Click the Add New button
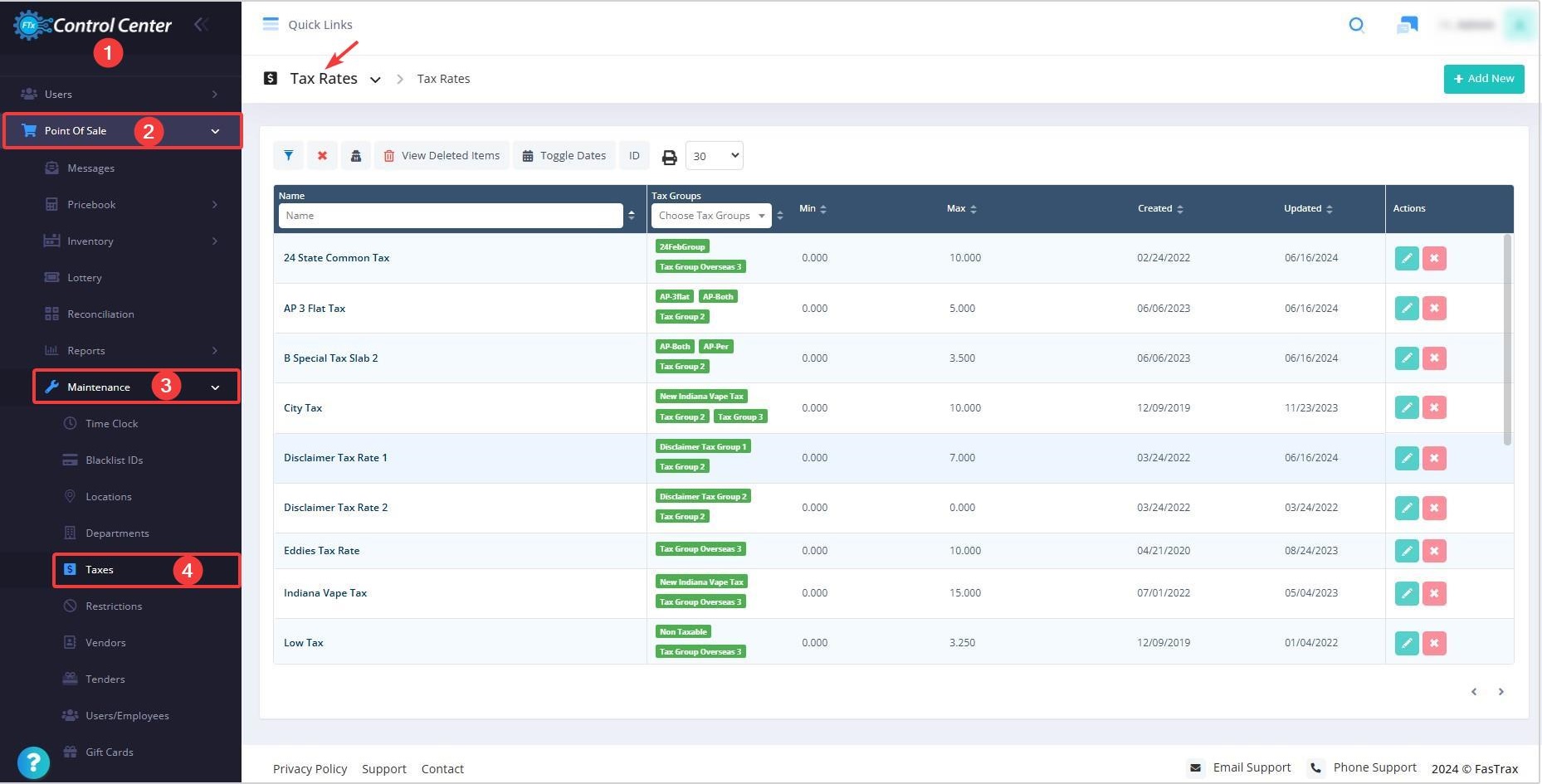This screenshot has width=1542, height=784. click(1484, 79)
